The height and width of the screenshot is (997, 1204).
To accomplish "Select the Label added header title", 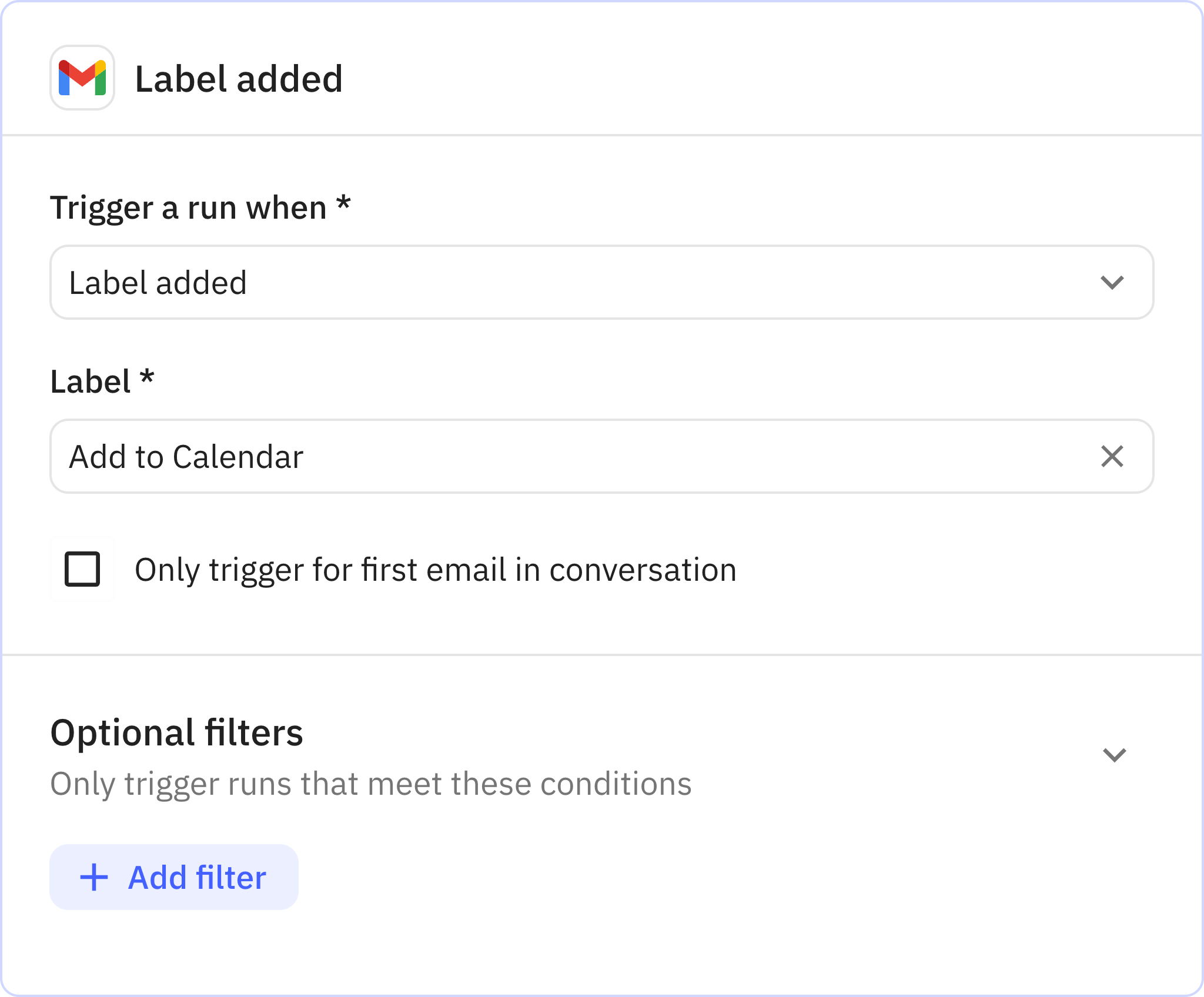I will [x=239, y=79].
